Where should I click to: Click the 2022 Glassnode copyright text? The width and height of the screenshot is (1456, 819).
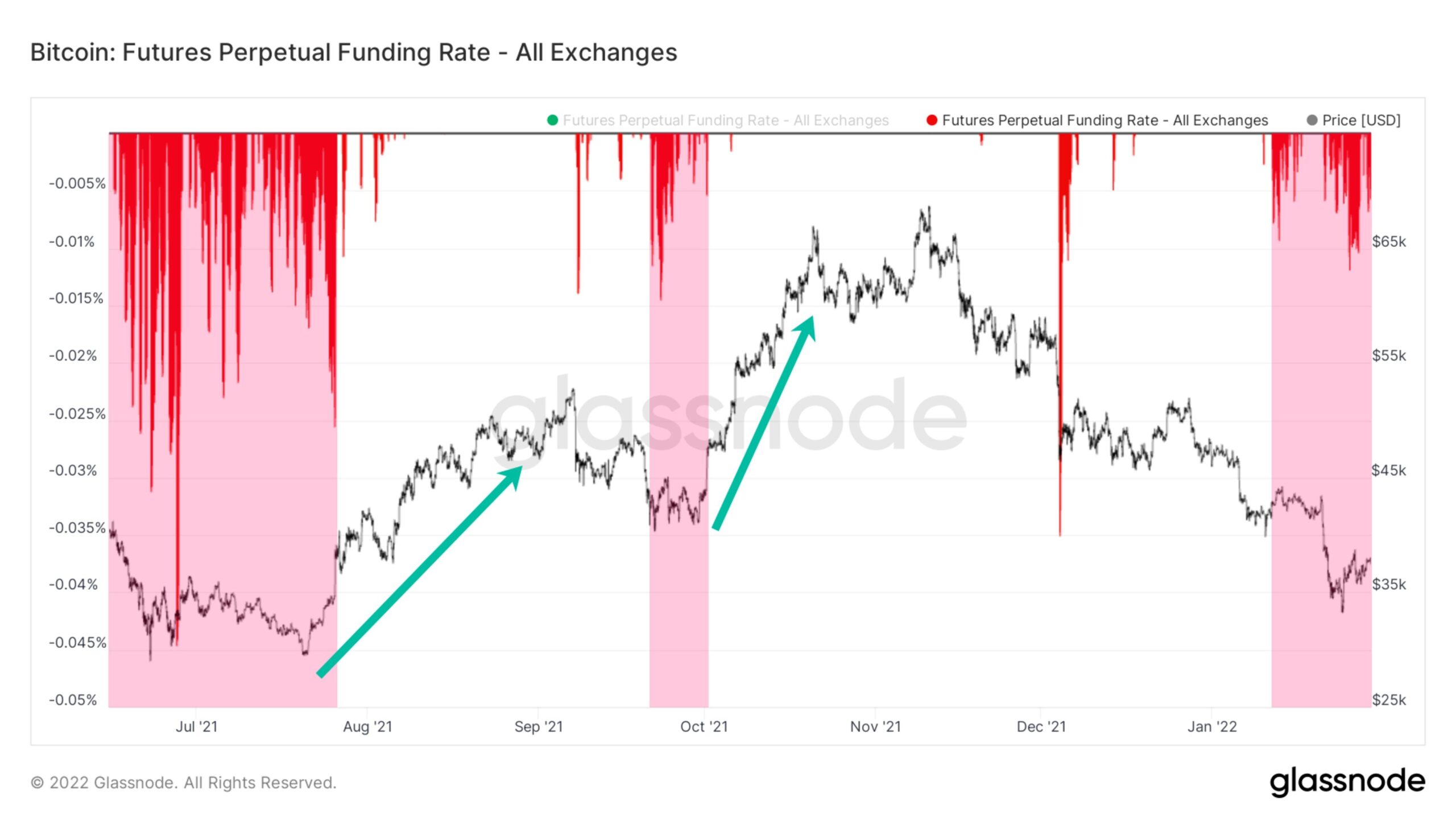(184, 783)
